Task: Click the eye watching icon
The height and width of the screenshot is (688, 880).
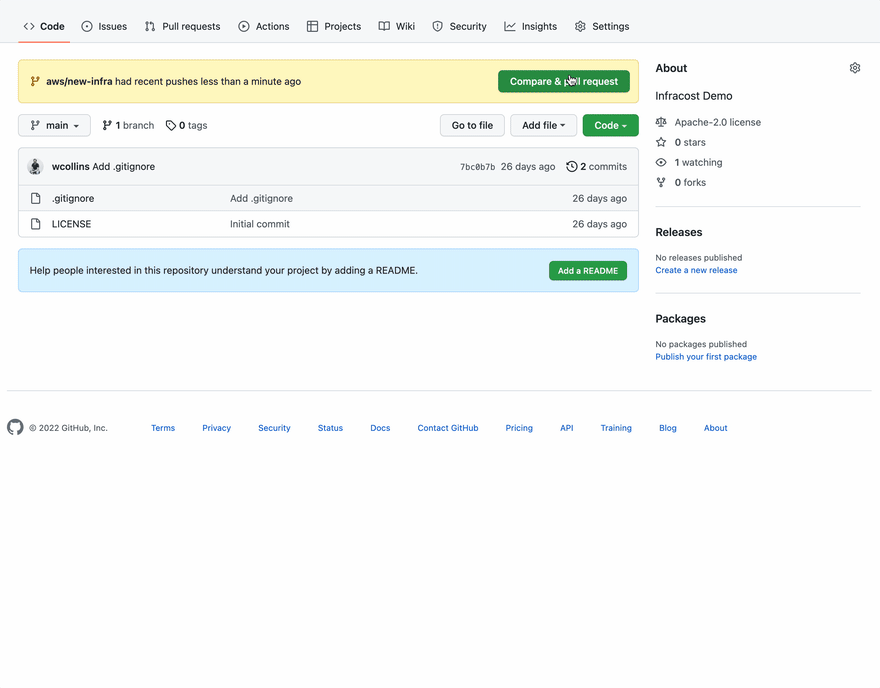Action: [661, 163]
